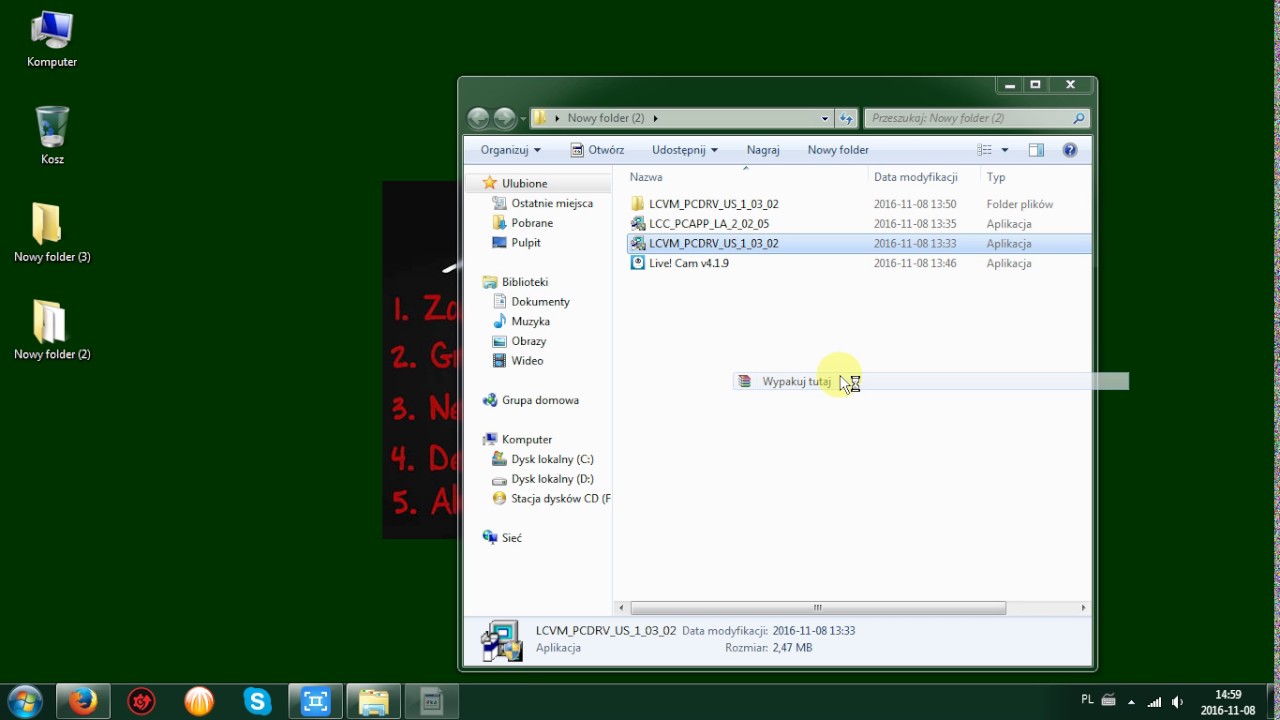Change the view using the view icon

pyautogui.click(x=985, y=150)
